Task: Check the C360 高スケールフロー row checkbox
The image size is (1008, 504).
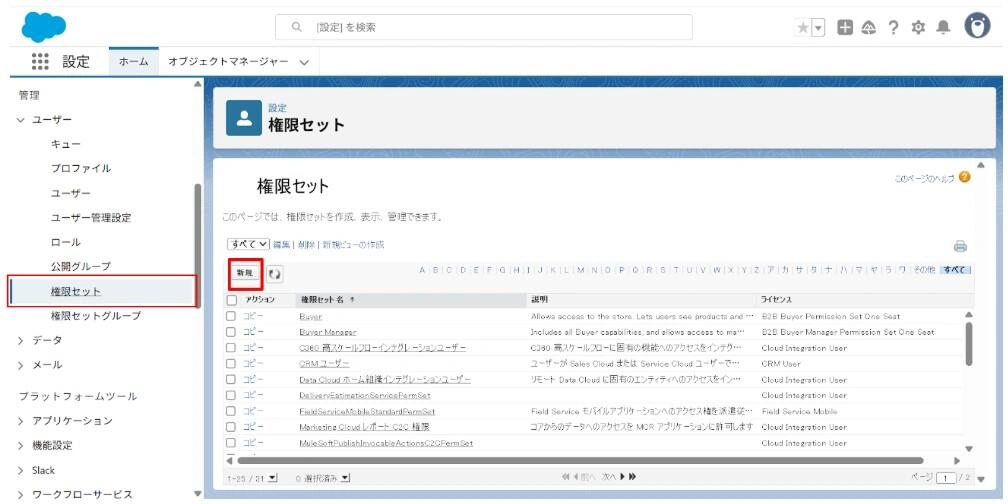Action: coord(231,348)
